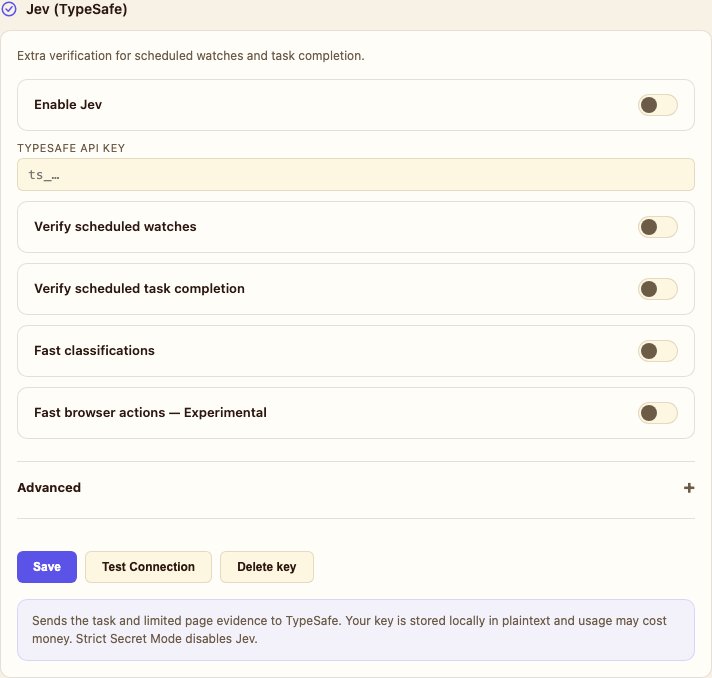The image size is (712, 678).
Task: Click the TYPESAFE API KEY label
Action: (x=71, y=148)
